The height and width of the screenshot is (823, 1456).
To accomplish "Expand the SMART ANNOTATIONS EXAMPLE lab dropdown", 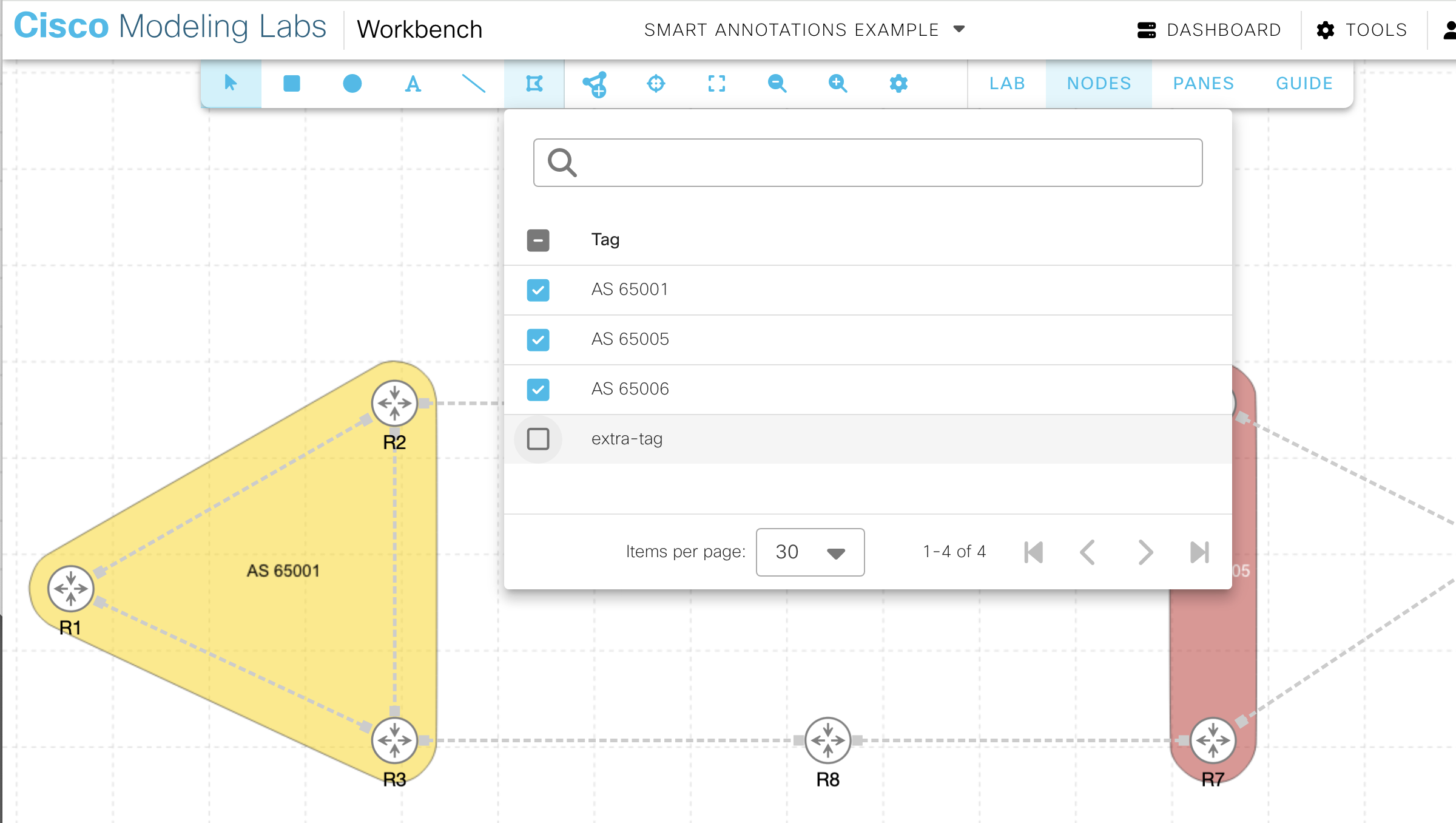I will coord(959,29).
